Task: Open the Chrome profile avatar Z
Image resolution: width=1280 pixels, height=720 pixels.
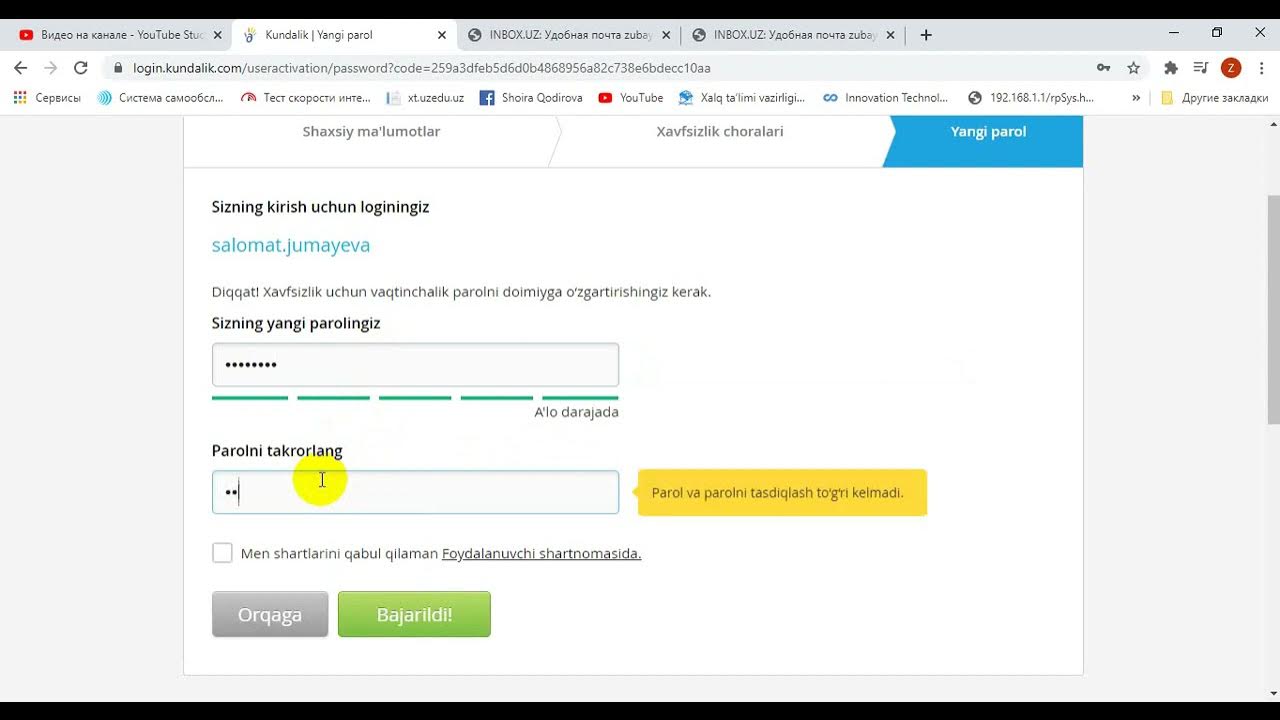Action: coord(1231,68)
